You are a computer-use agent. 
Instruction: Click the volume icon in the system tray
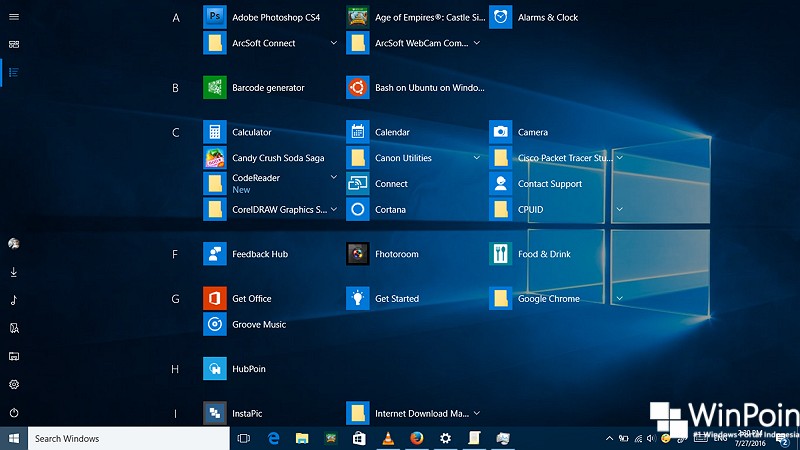pos(652,438)
